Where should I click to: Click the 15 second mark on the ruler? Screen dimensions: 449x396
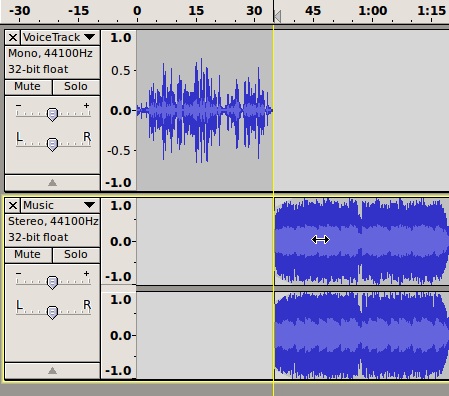pos(196,11)
